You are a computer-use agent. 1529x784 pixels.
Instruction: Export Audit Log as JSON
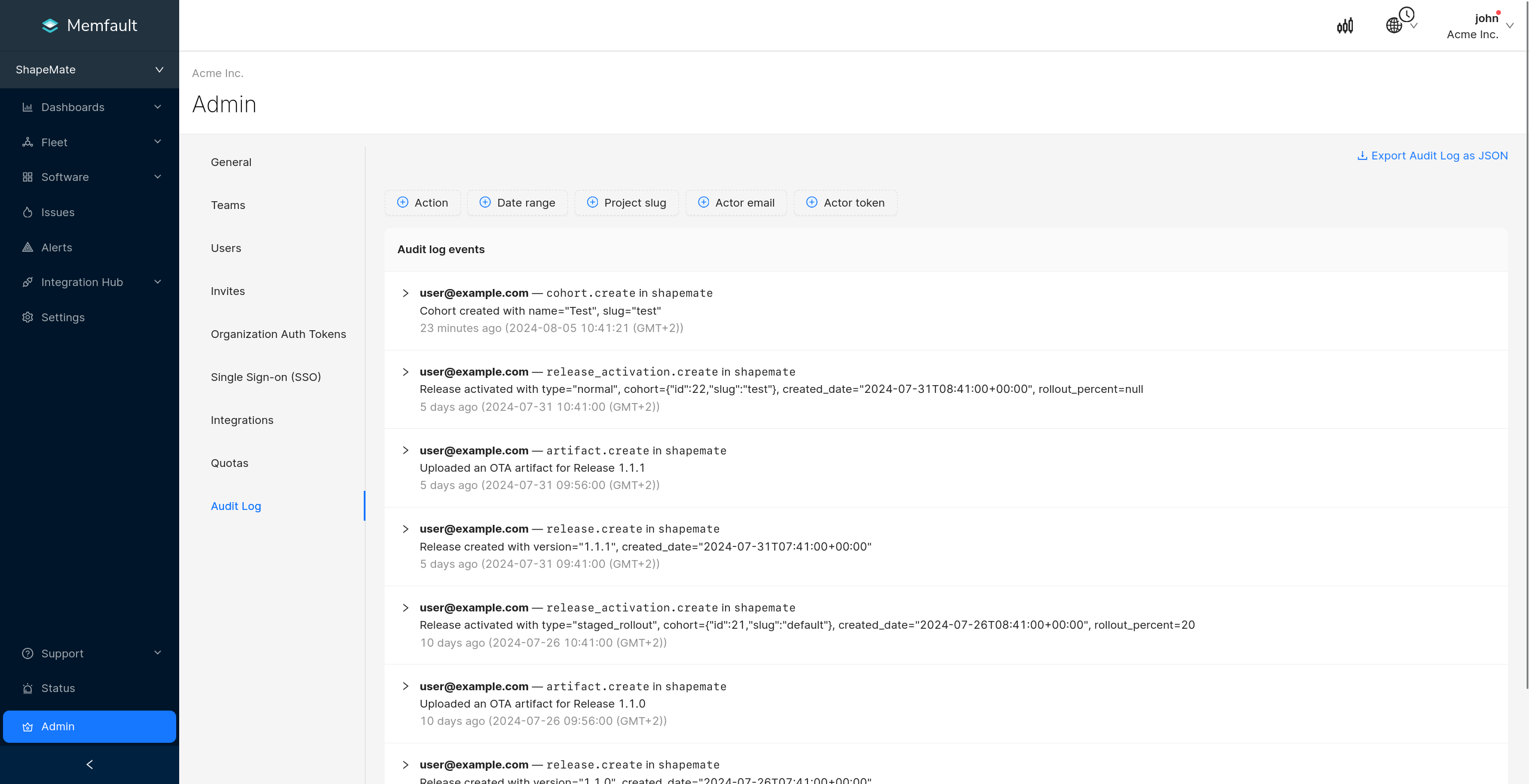1432,155
